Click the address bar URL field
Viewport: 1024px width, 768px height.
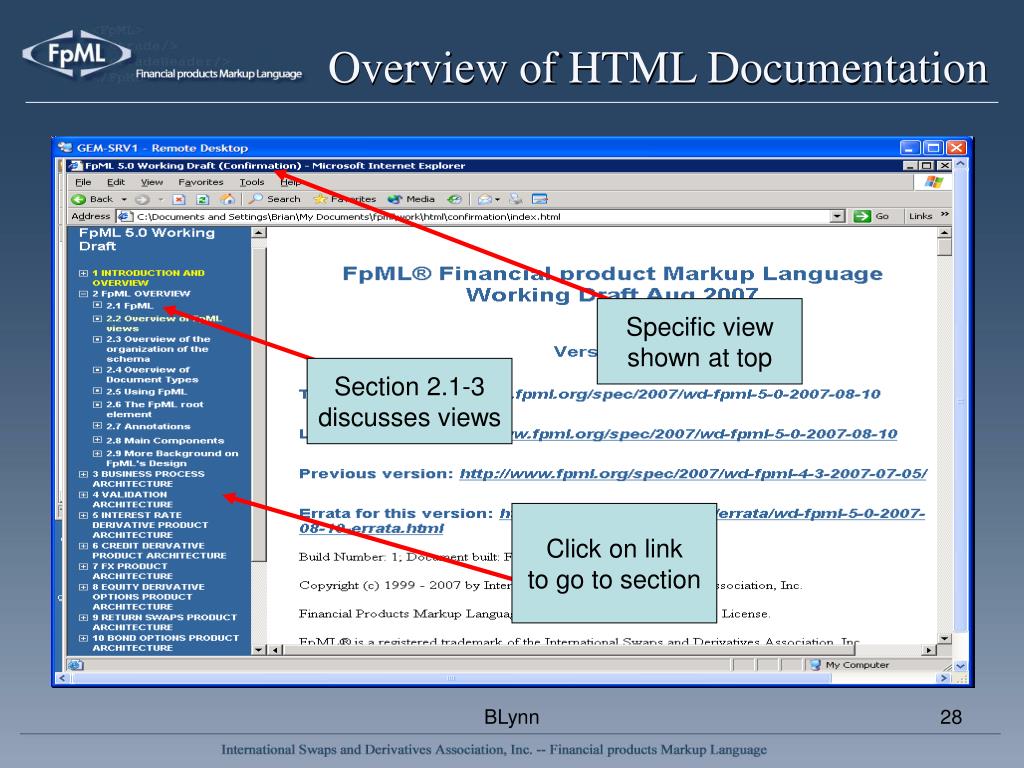click(481, 216)
